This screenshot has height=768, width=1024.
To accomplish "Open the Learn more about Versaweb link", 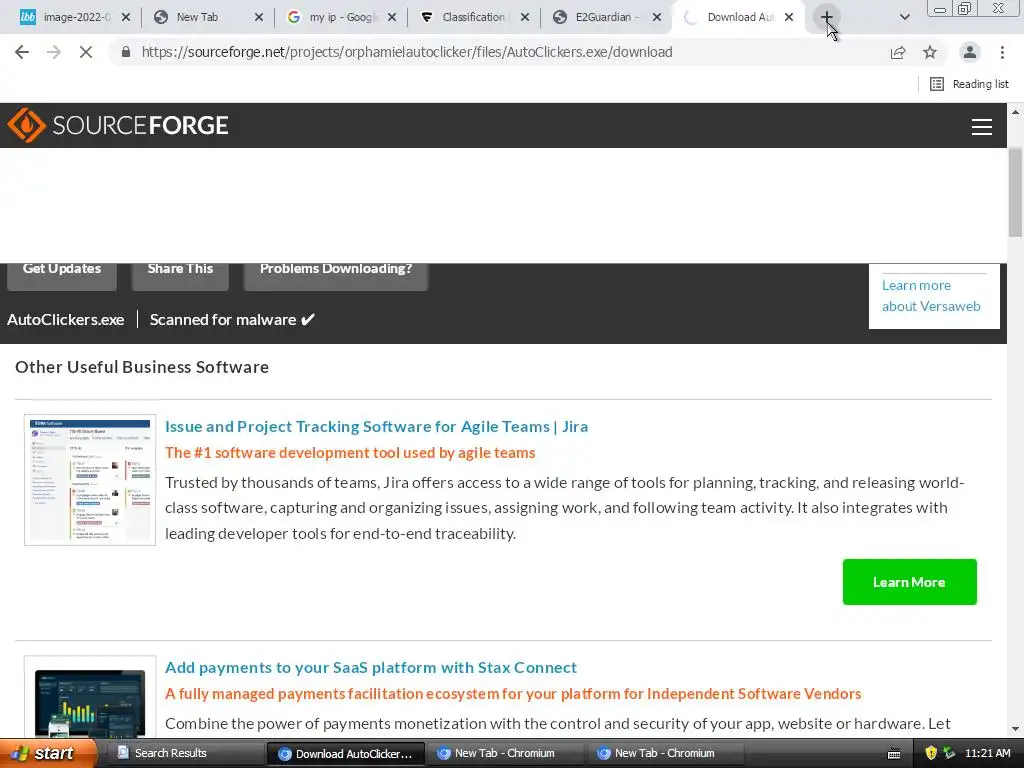I will (x=931, y=296).
